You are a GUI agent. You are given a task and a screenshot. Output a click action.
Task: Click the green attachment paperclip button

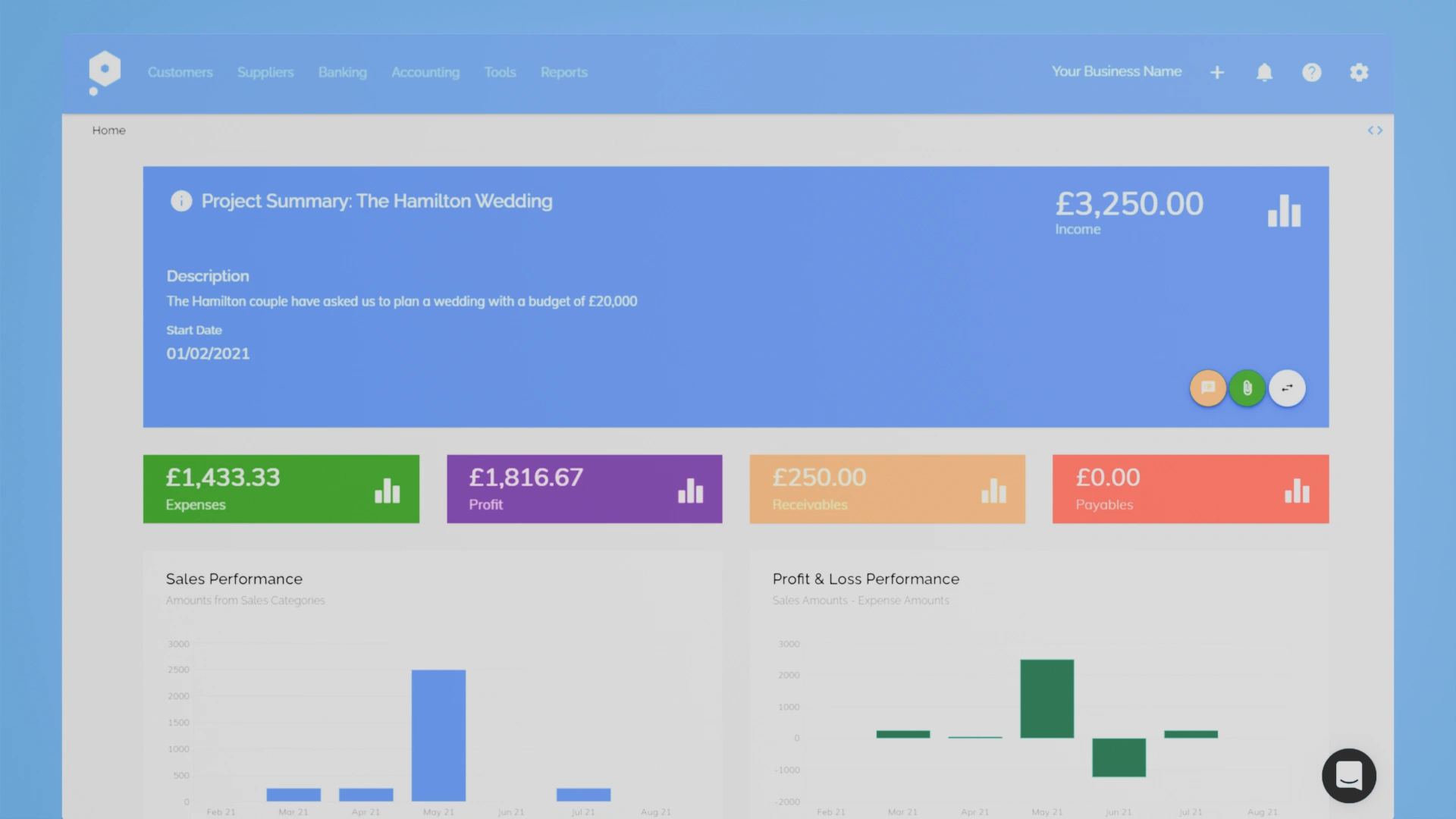tap(1247, 388)
